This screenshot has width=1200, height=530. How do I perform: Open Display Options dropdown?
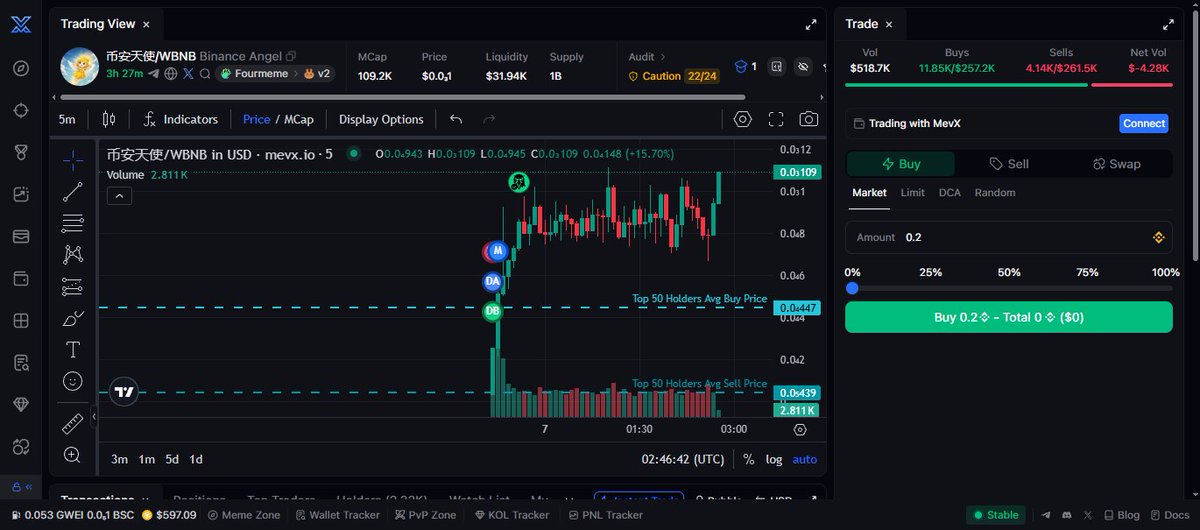pos(381,119)
